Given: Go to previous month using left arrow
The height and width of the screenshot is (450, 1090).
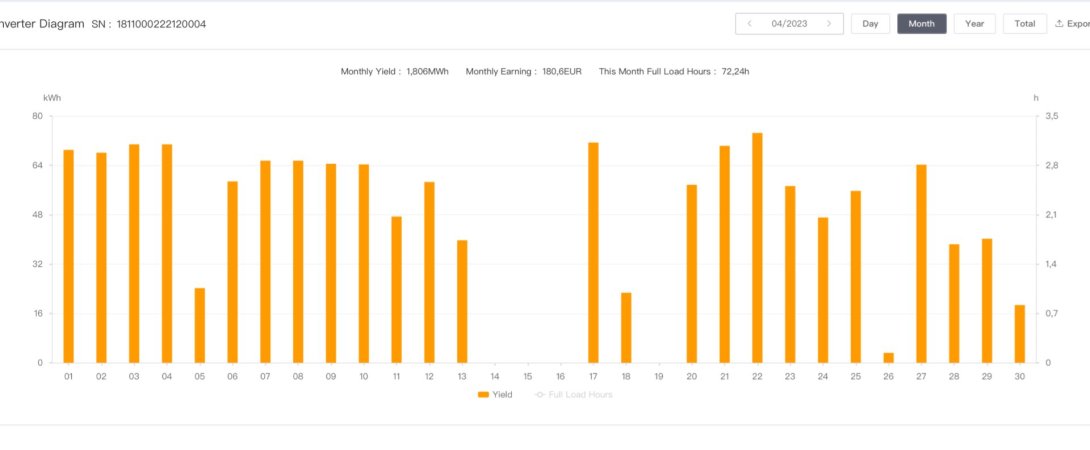Looking at the screenshot, I should (750, 24).
